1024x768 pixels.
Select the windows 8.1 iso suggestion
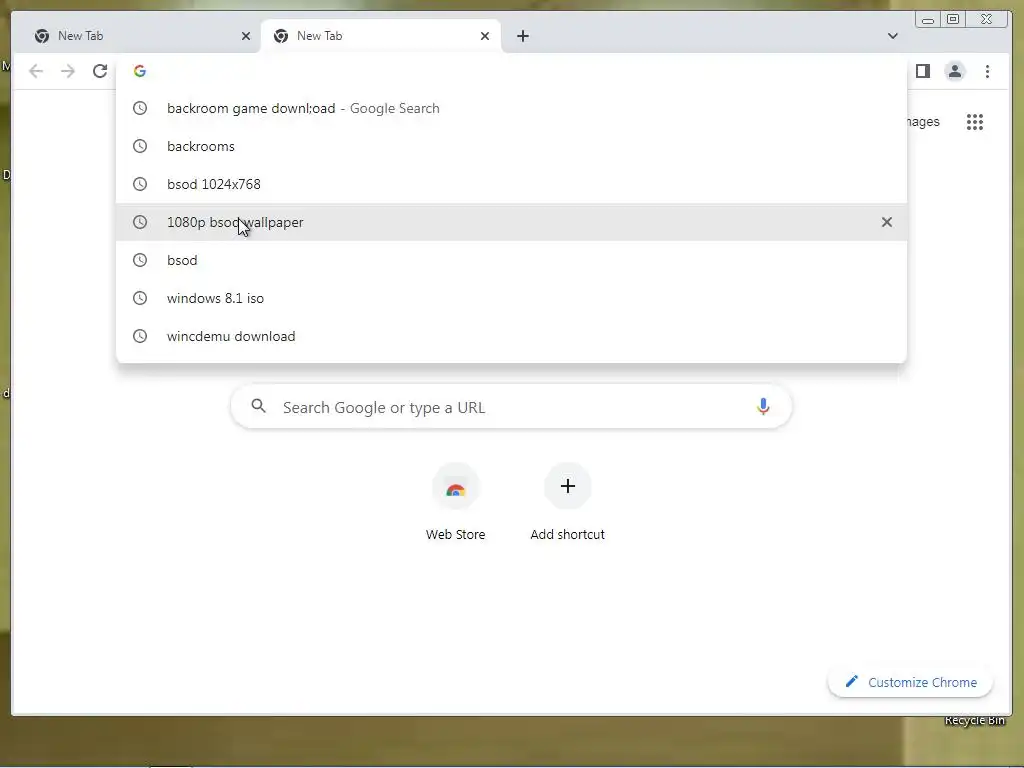click(x=511, y=298)
